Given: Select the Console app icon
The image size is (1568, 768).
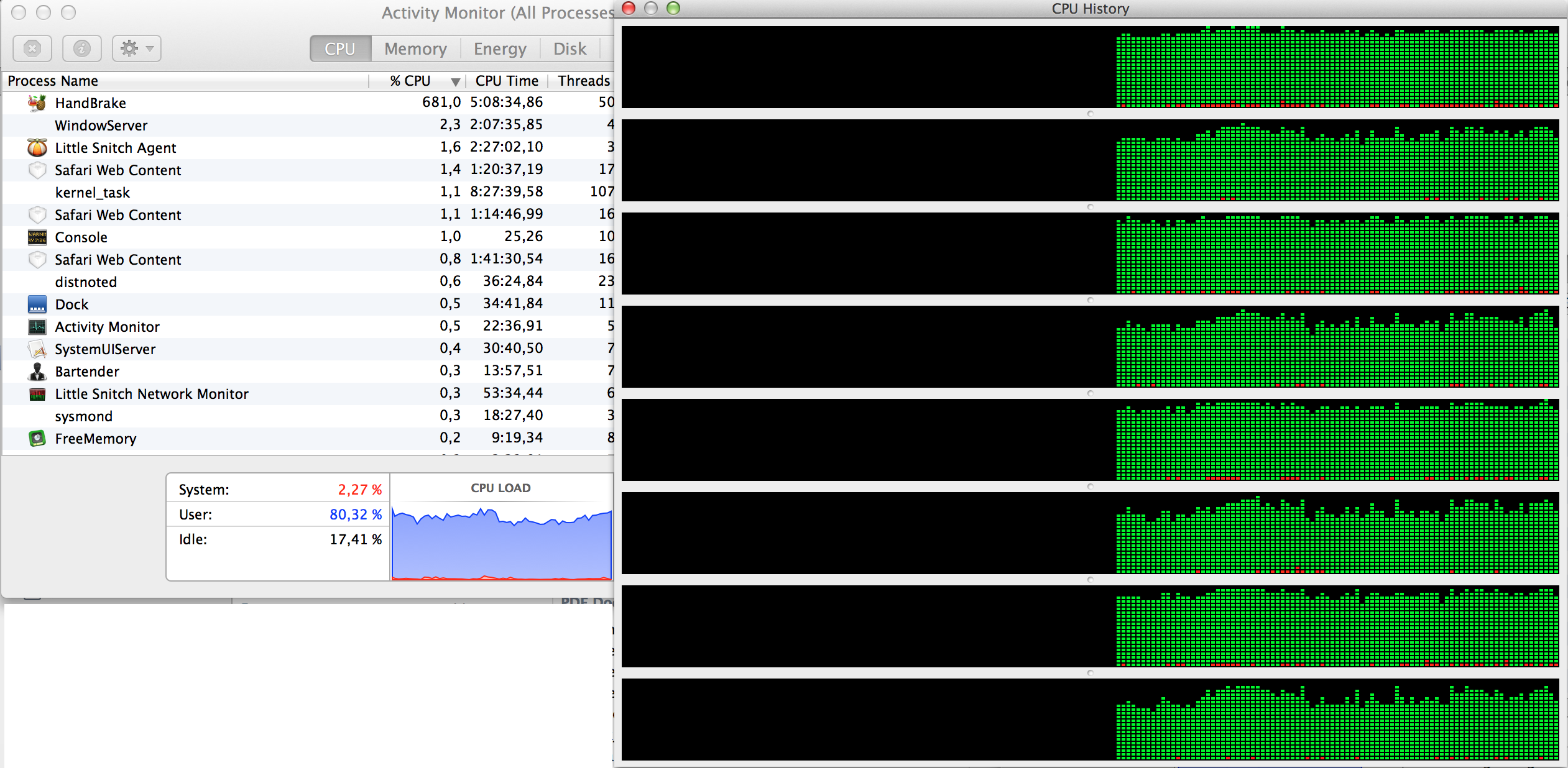Looking at the screenshot, I should click(37, 237).
